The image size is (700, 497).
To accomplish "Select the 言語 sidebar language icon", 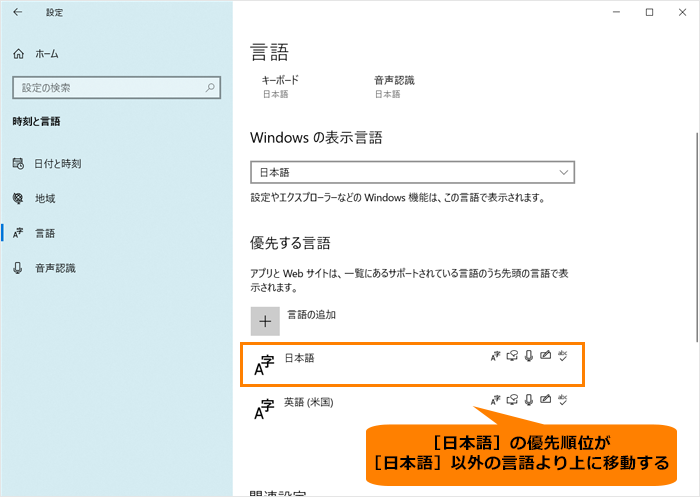I will (x=18, y=233).
